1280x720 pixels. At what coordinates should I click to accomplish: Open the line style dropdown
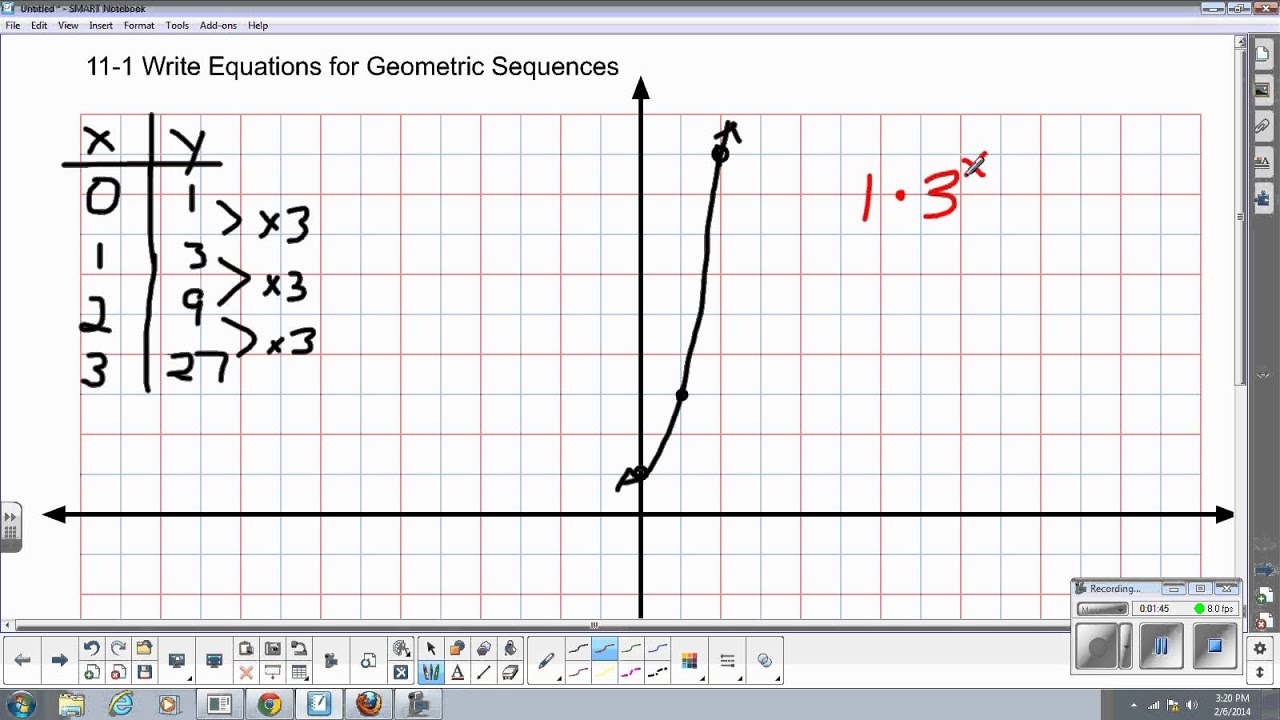coord(727,660)
